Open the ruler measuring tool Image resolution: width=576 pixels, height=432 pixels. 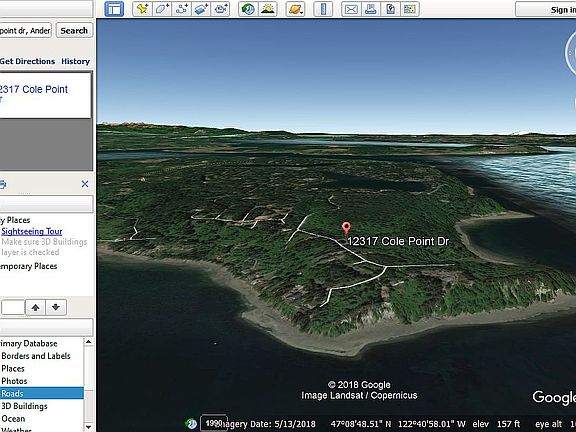[323, 9]
